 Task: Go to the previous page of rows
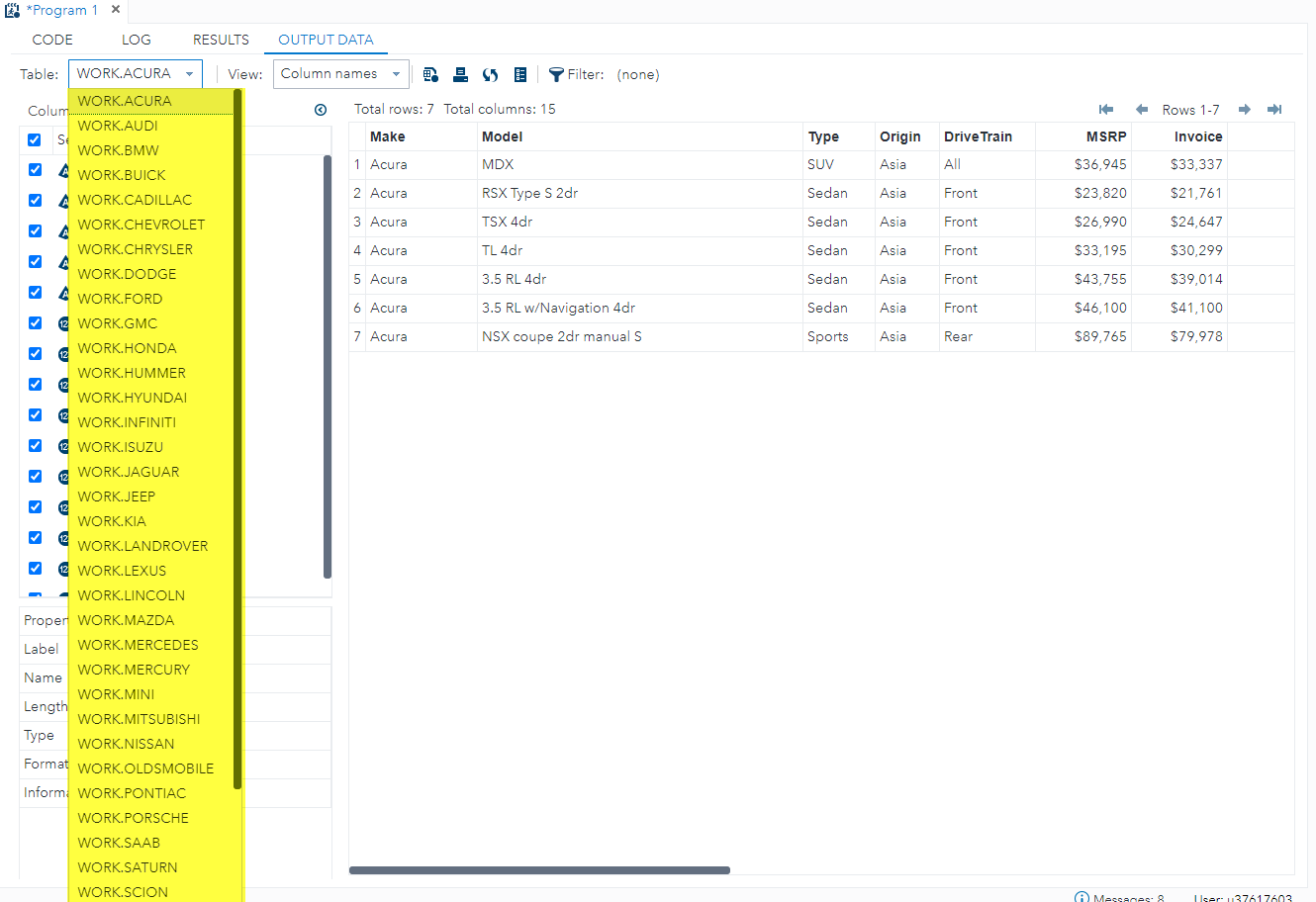(x=1141, y=110)
